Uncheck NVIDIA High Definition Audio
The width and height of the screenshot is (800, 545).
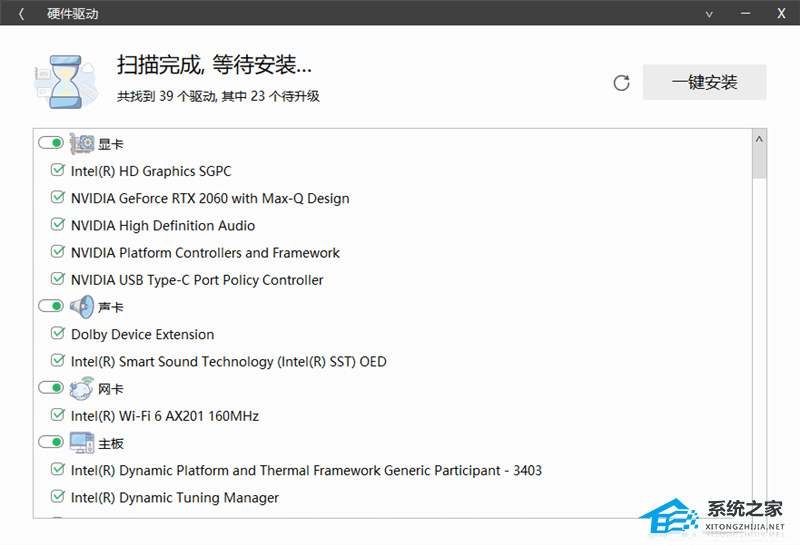[x=58, y=225]
